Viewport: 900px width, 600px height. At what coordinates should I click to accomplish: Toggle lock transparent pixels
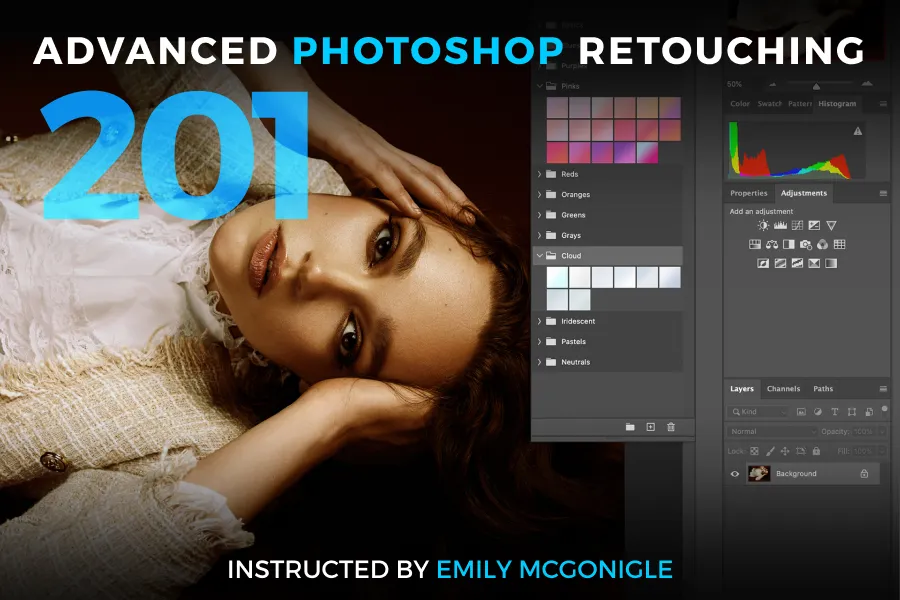(754, 451)
